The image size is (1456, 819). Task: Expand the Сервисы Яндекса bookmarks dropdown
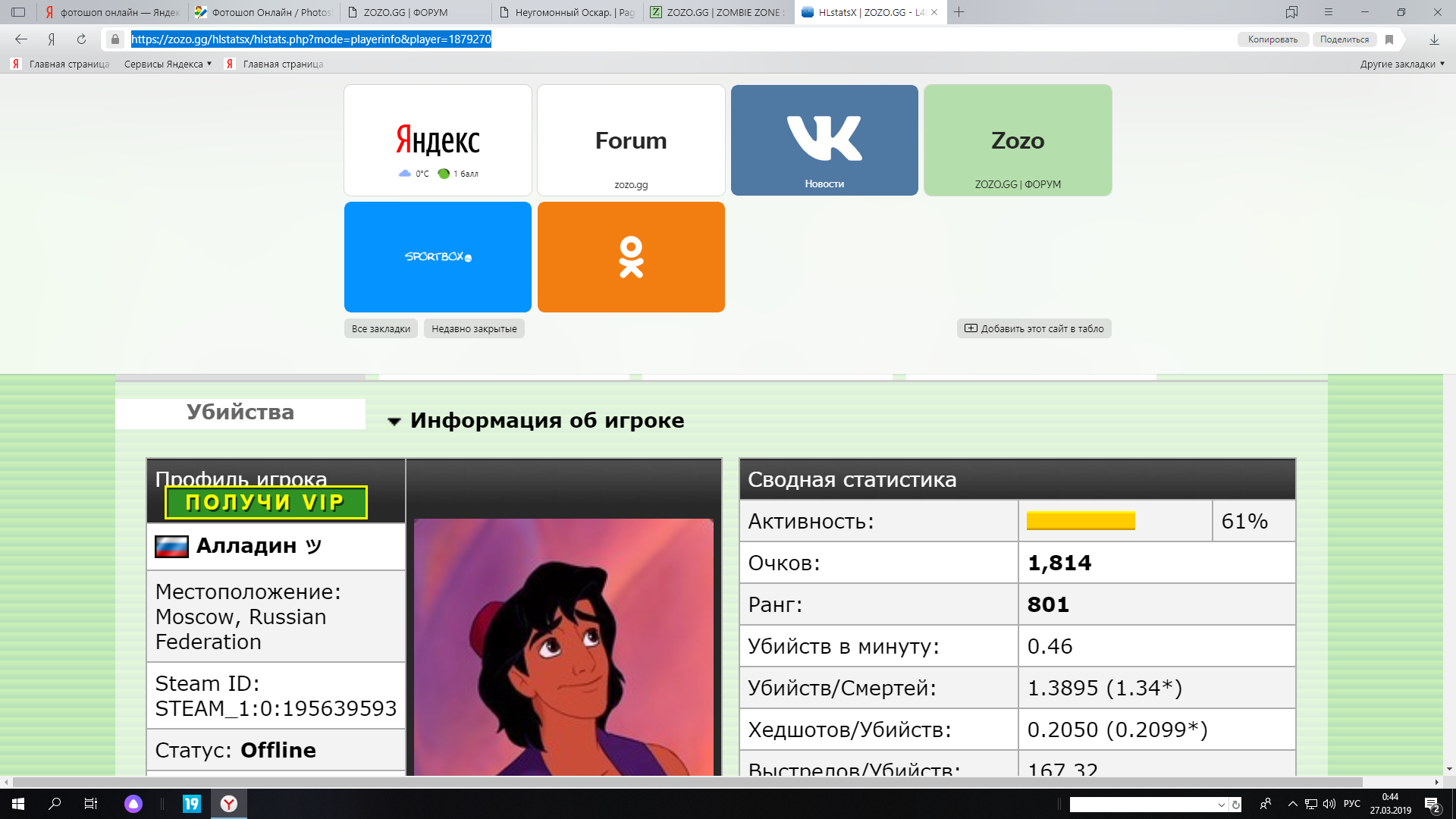[168, 64]
